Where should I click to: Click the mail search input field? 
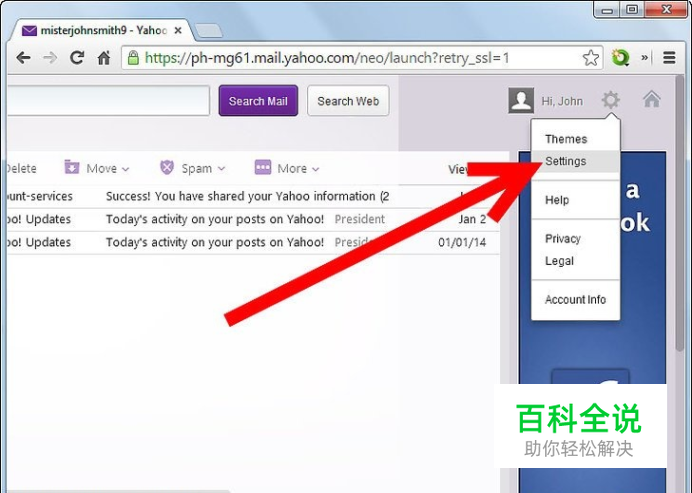click(108, 101)
